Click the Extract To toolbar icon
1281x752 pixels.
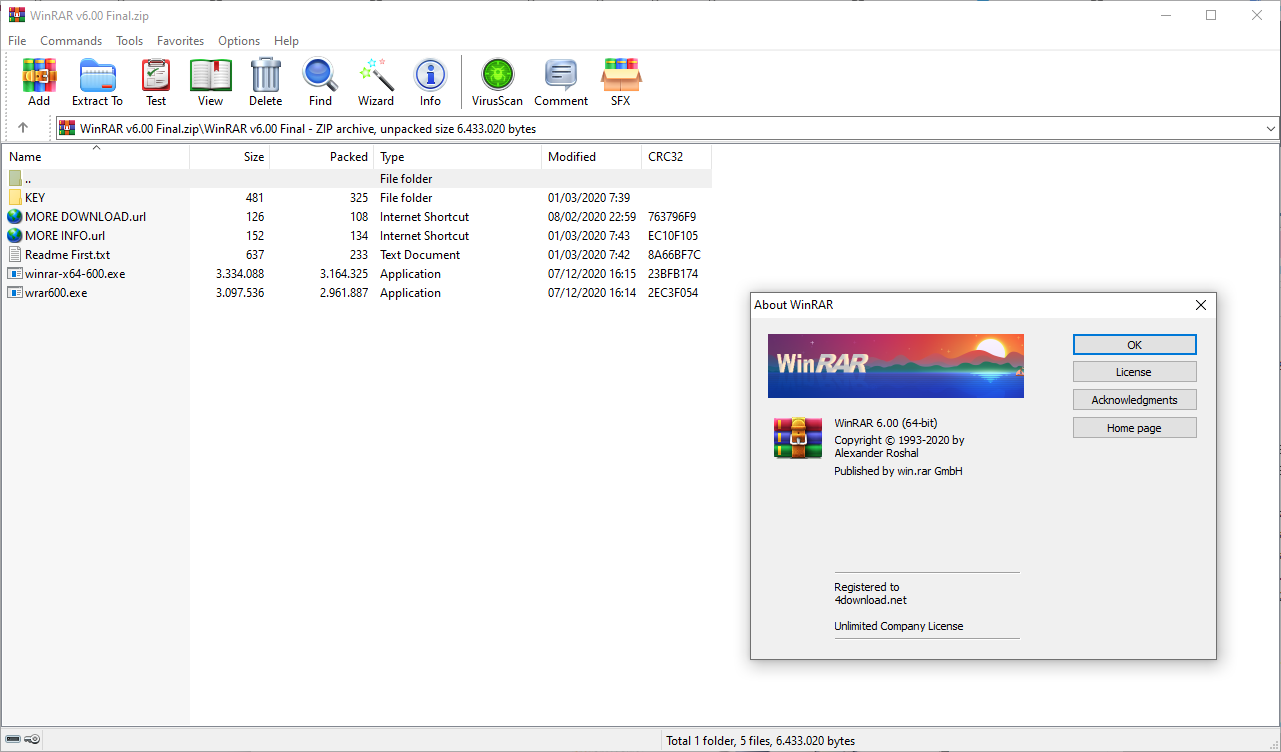click(x=97, y=75)
